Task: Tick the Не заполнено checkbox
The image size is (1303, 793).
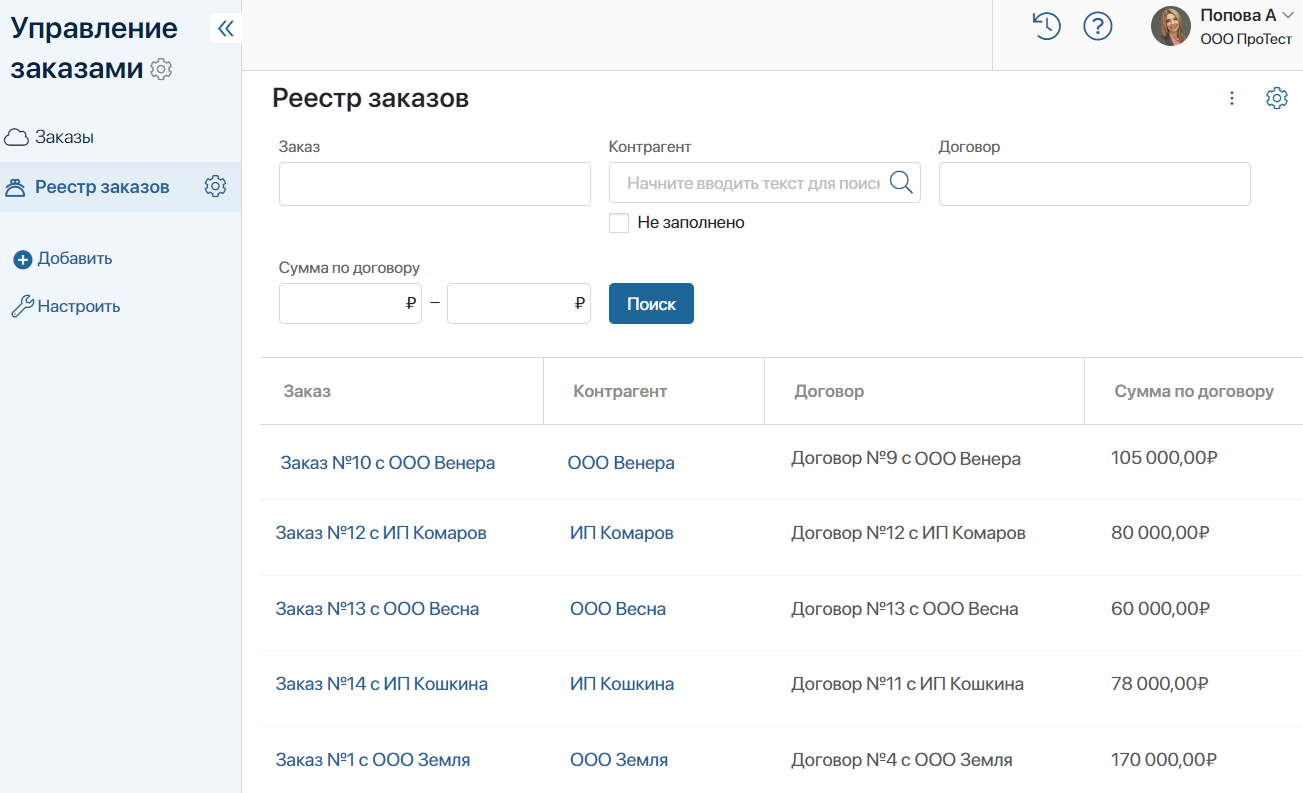Action: (619, 222)
